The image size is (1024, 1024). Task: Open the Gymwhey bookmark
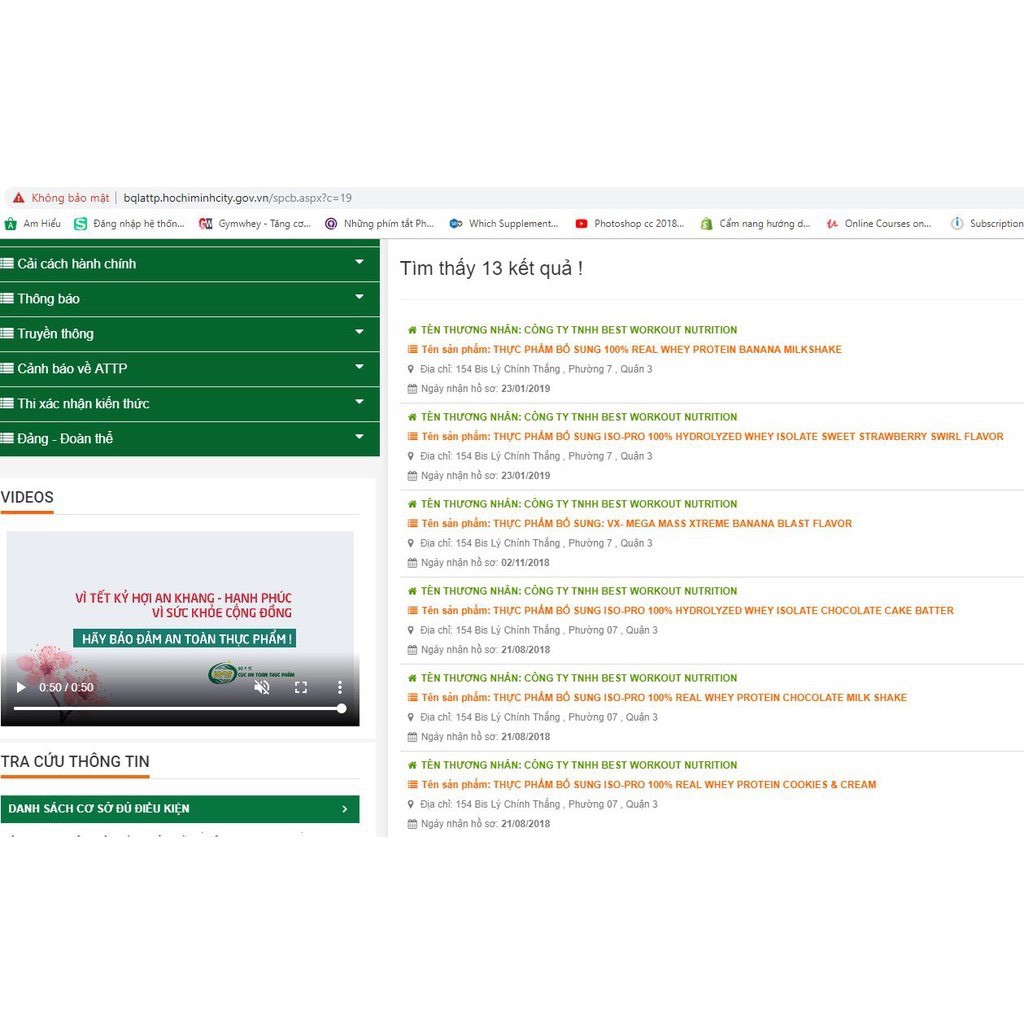coord(256,224)
